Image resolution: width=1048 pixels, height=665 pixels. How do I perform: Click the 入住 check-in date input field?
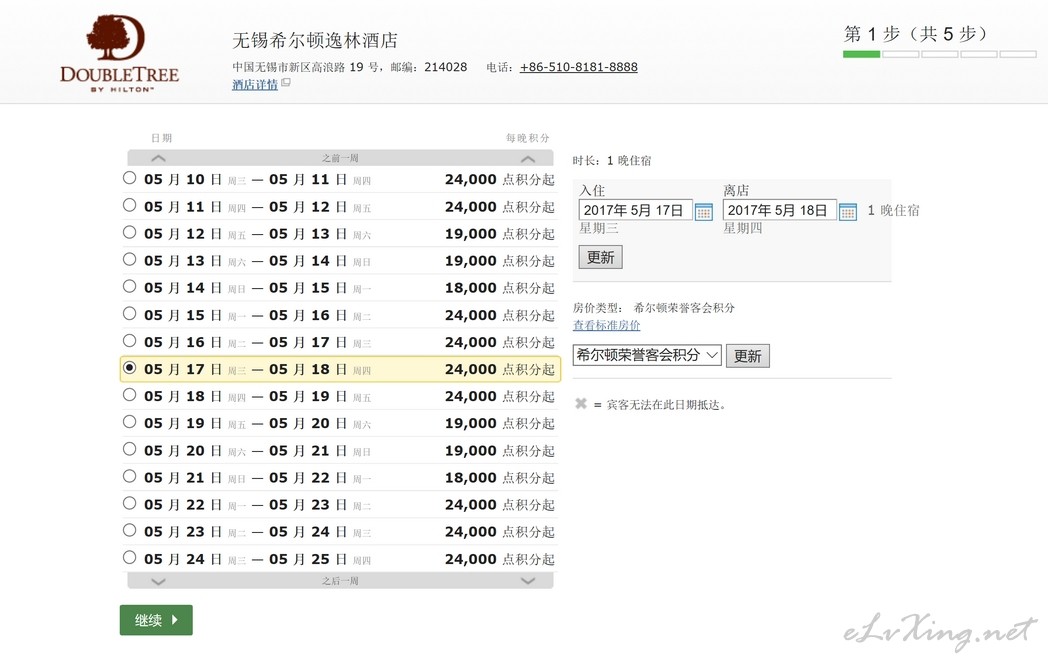click(x=635, y=211)
